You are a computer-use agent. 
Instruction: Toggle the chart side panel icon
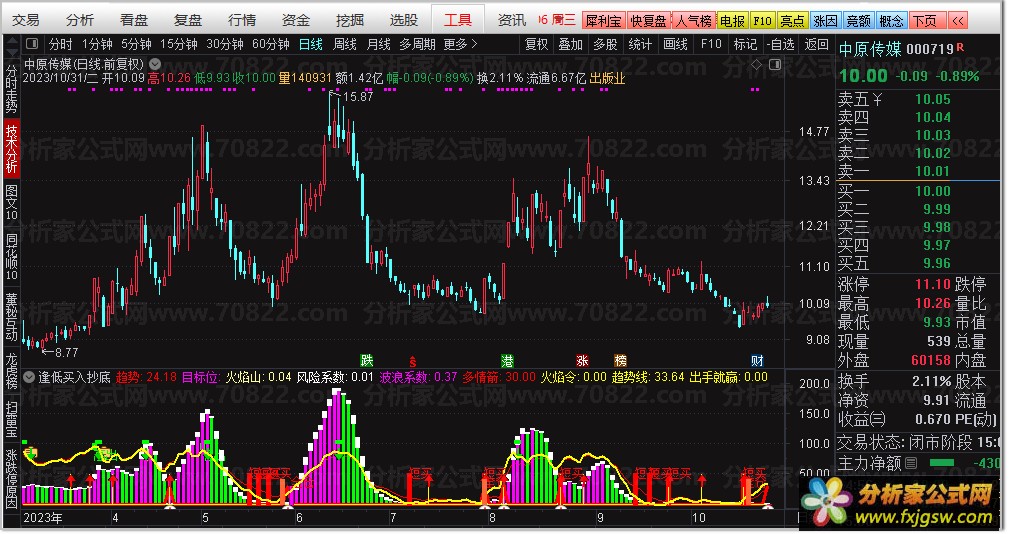(x=775, y=64)
